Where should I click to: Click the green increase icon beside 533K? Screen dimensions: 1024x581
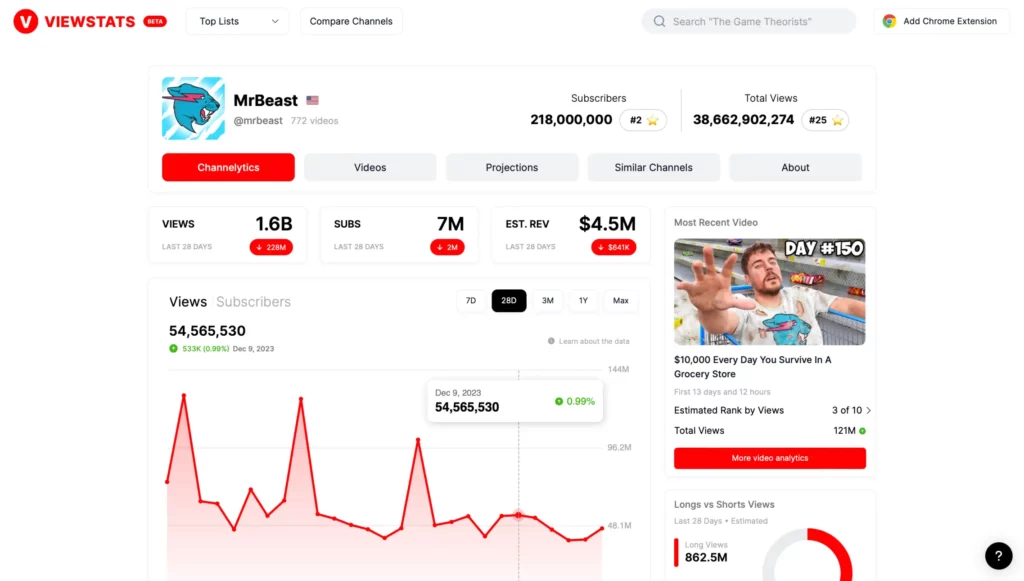coord(173,349)
